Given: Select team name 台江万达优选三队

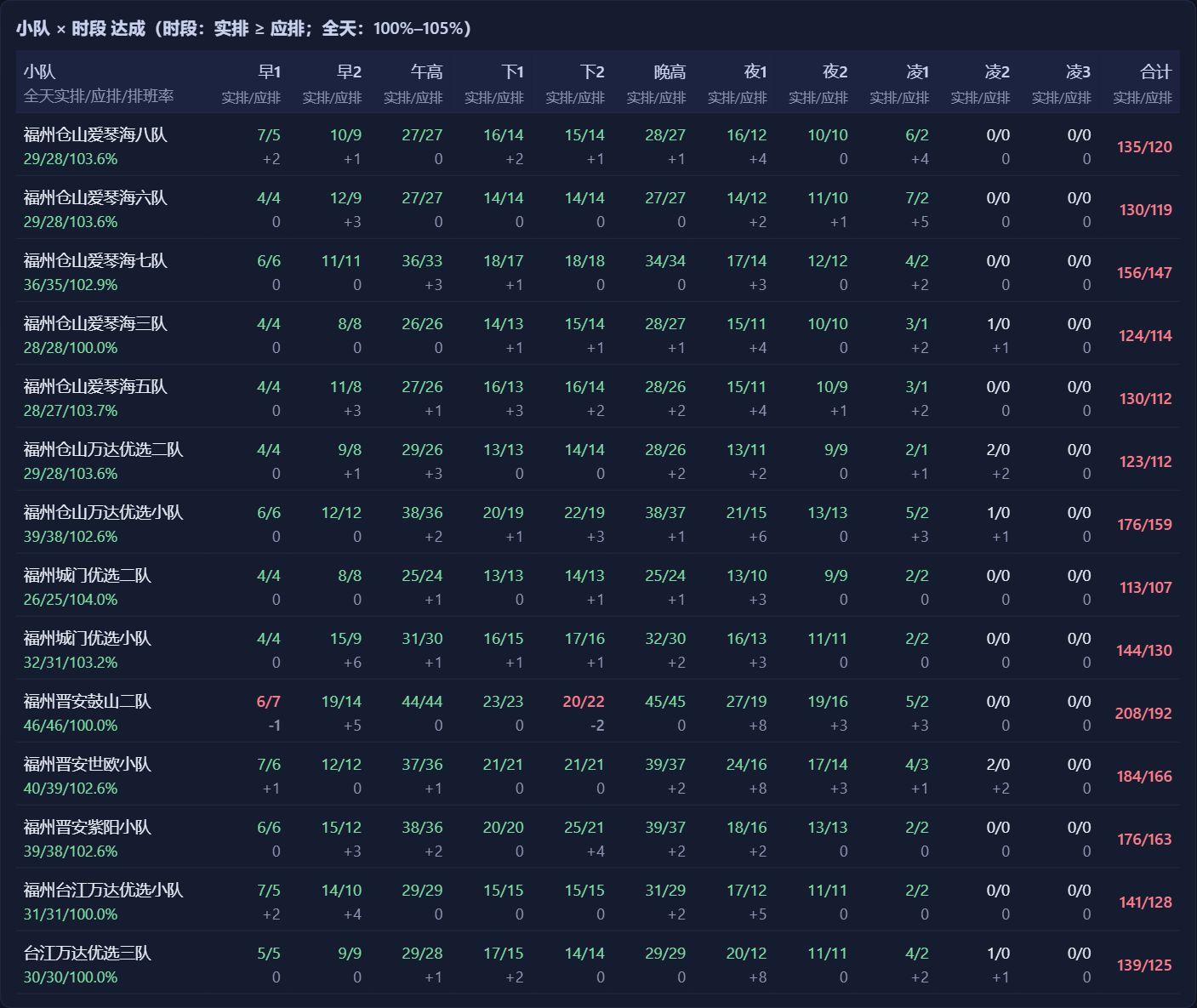Looking at the screenshot, I should [88, 953].
